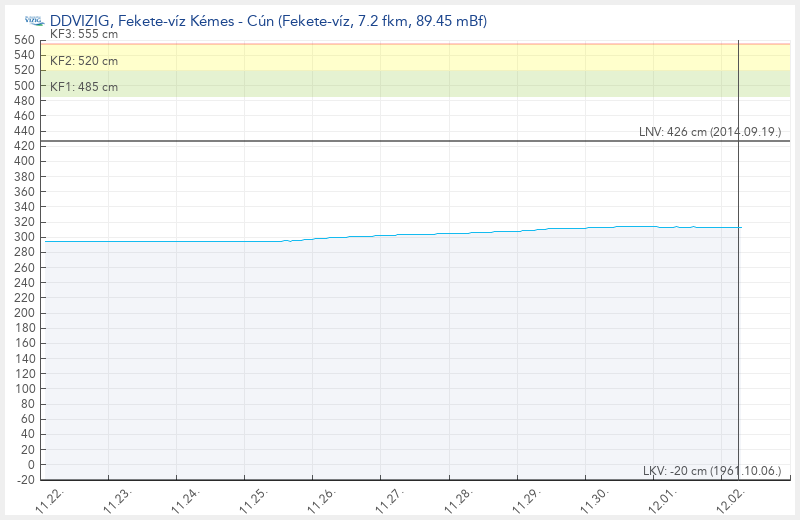This screenshot has width=800, height=520.
Task: Click the blue water level curve
Action: 450,233
